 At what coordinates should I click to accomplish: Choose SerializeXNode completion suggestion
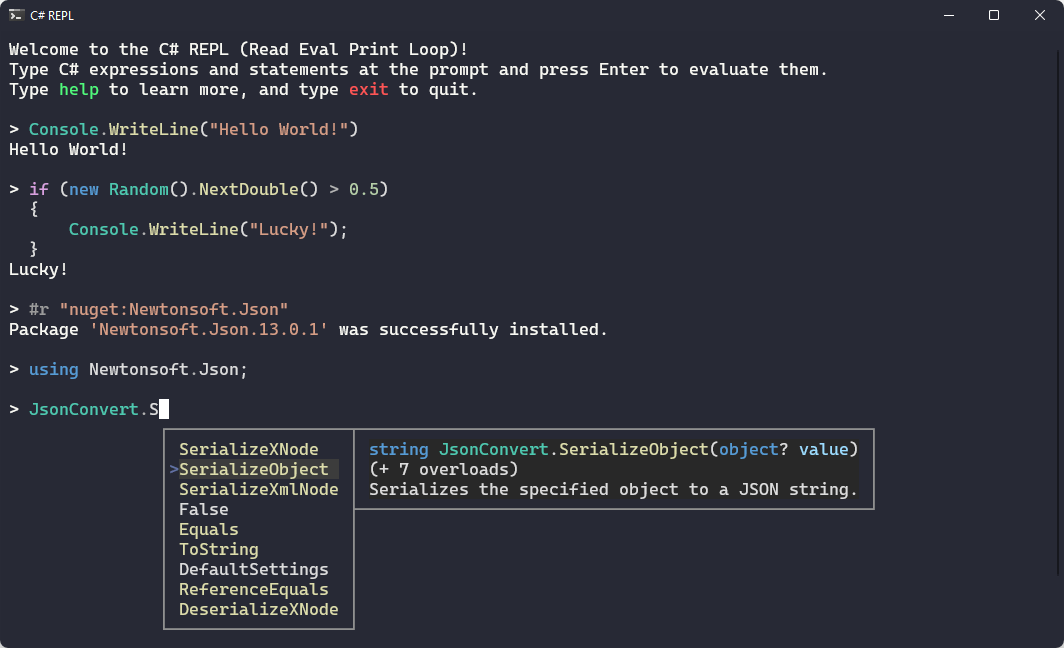[x=248, y=449]
